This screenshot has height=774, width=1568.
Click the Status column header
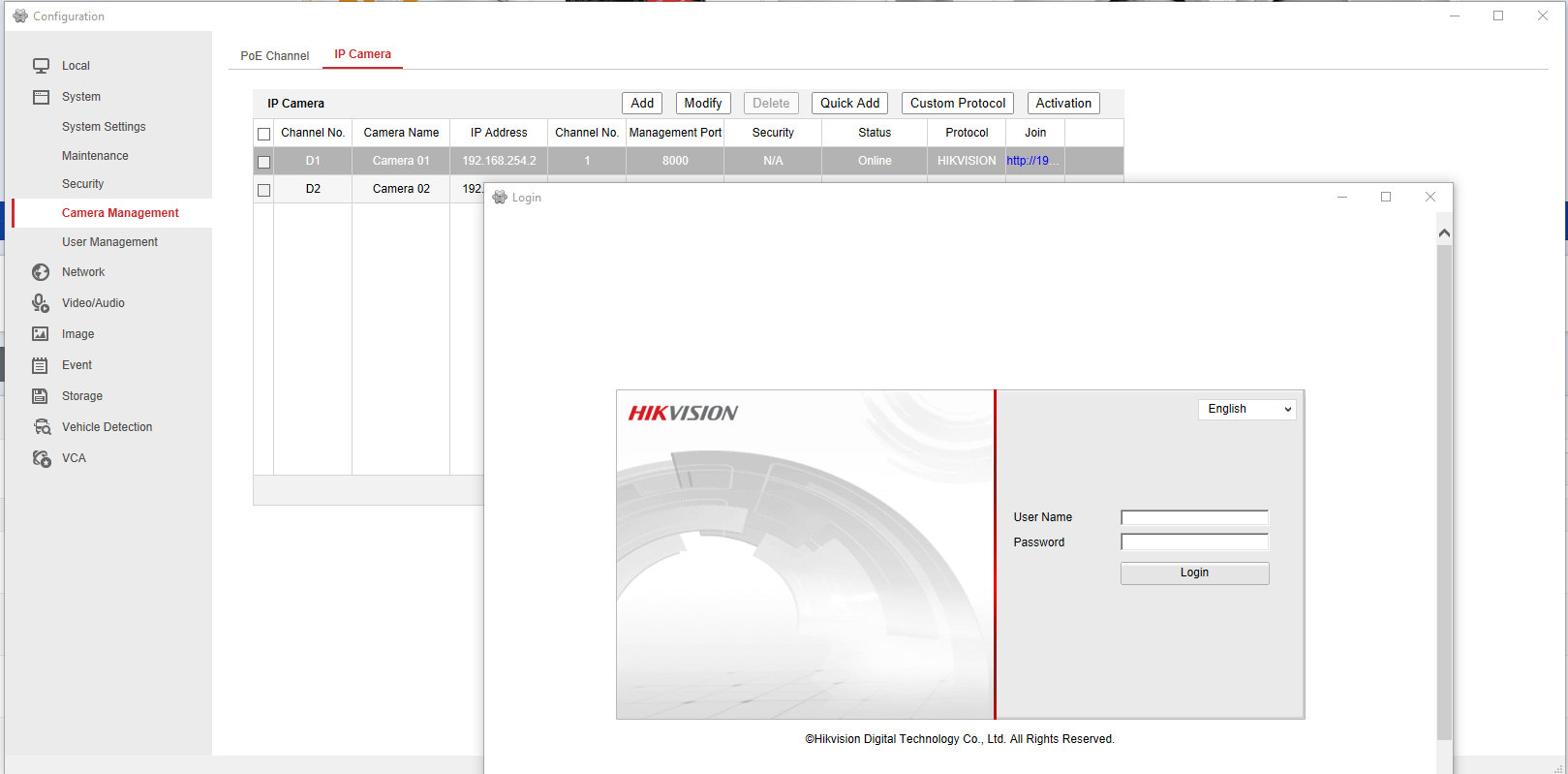[x=875, y=133]
